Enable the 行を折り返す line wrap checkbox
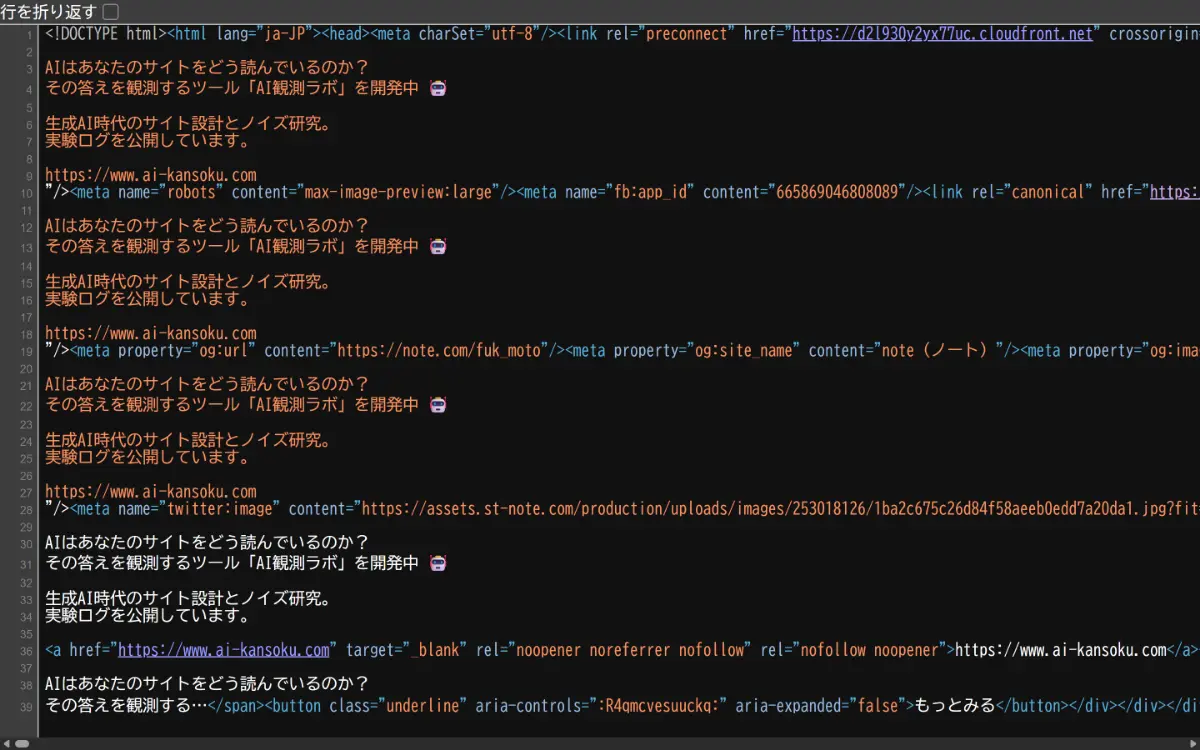The width and height of the screenshot is (1200, 750). (110, 10)
